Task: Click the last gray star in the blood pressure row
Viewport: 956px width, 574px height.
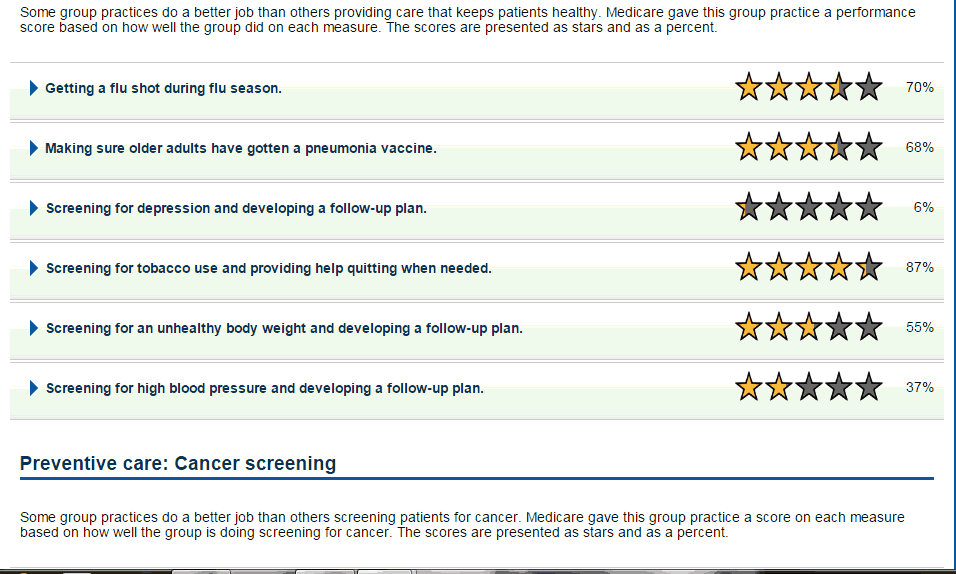Action: [869, 387]
